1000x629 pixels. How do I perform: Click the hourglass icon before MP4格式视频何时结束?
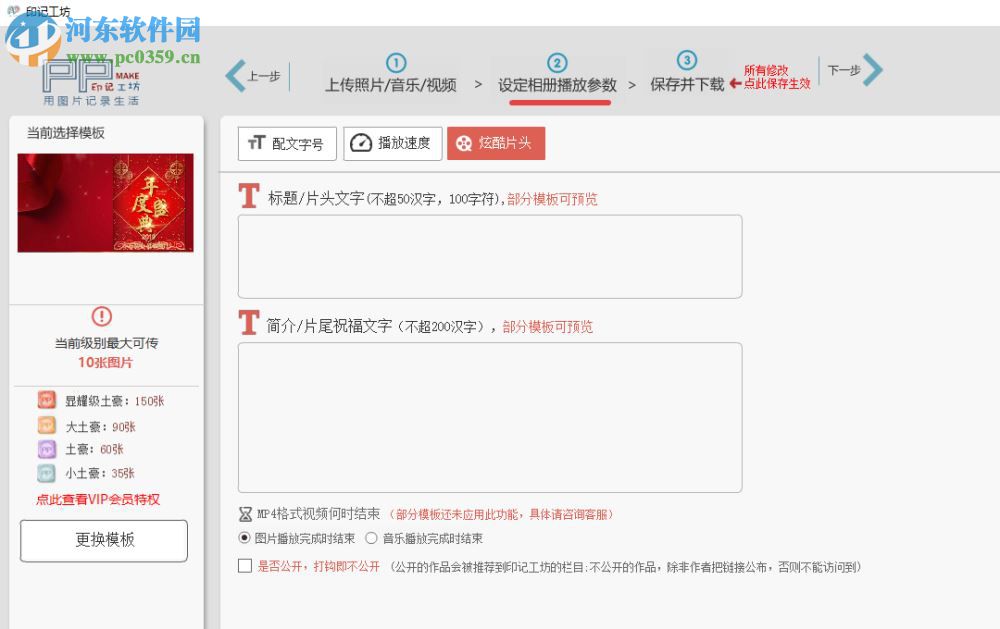tap(244, 513)
